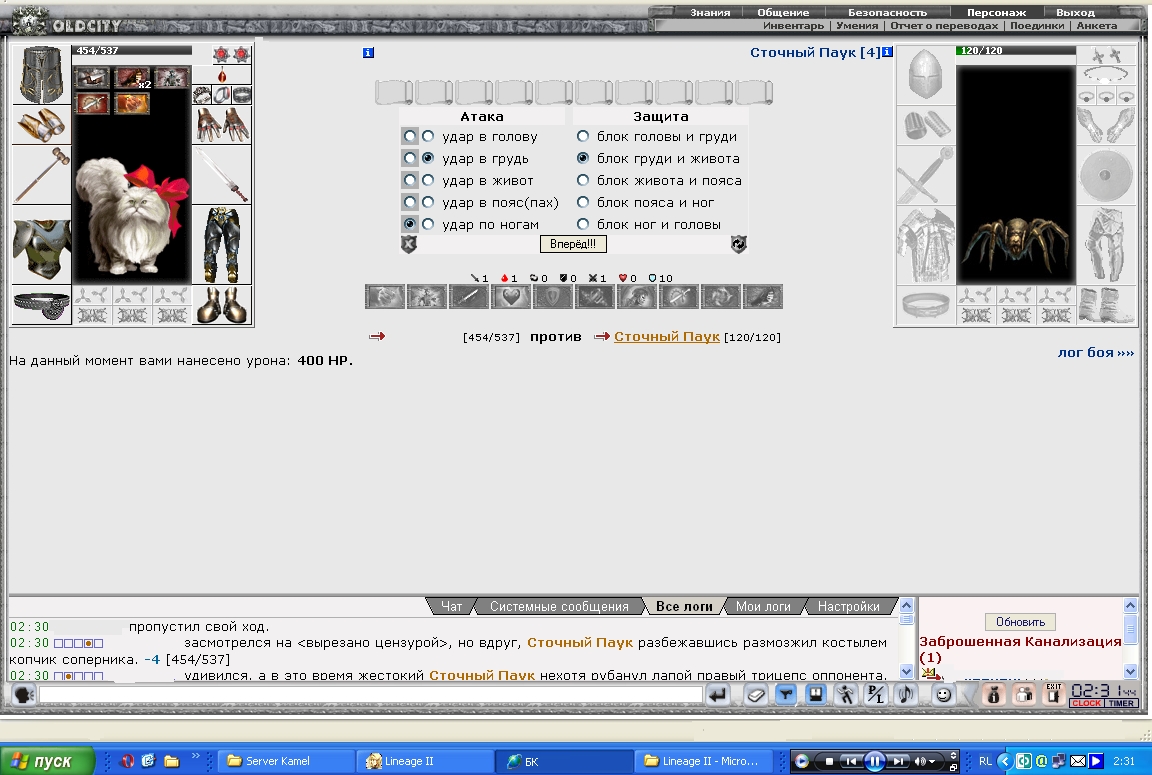The image size is (1152, 775).
Task: Click the P/L icon in the bottom toolbar
Action: tap(875, 694)
